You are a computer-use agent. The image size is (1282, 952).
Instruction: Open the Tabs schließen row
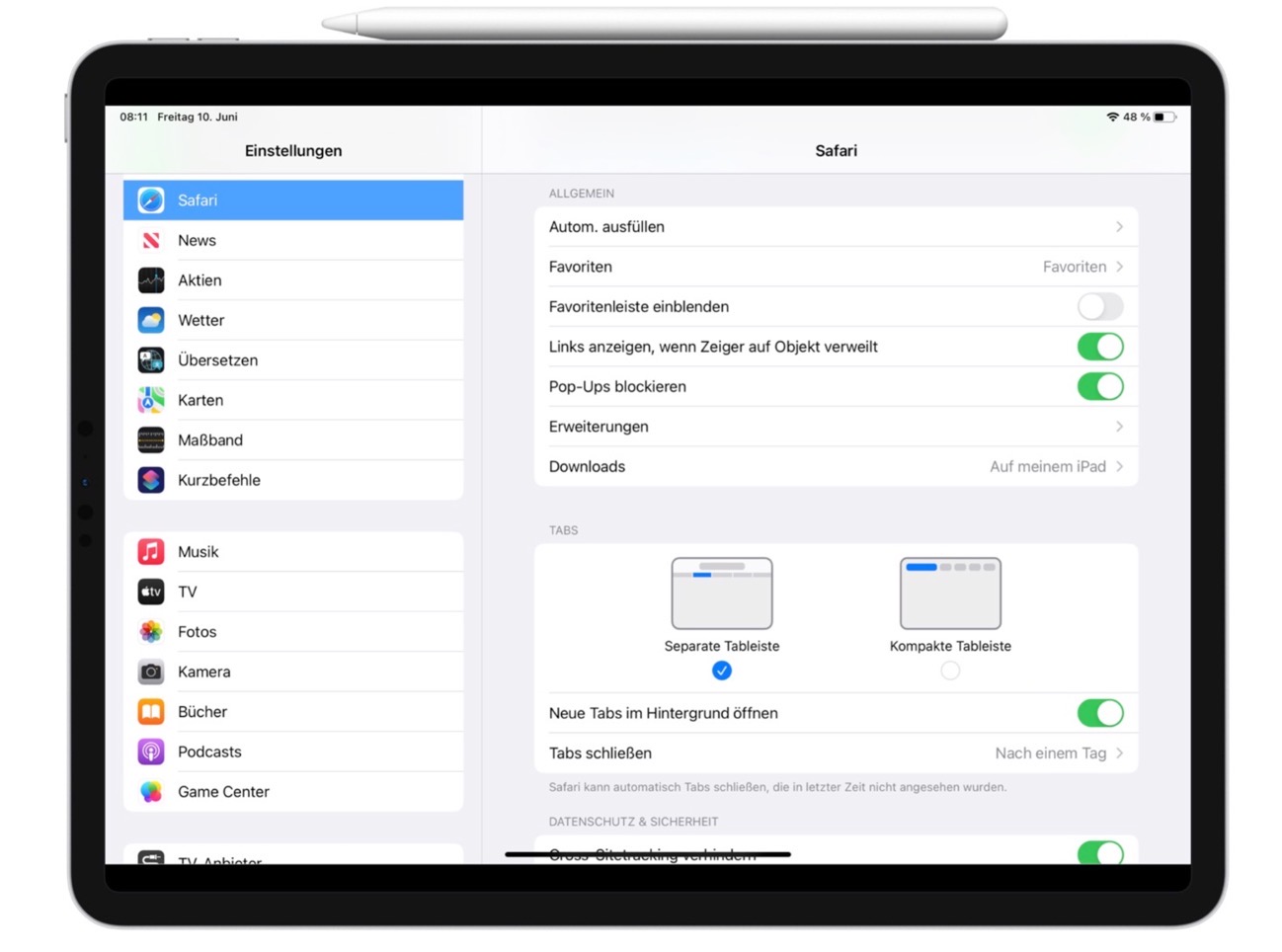click(x=837, y=754)
